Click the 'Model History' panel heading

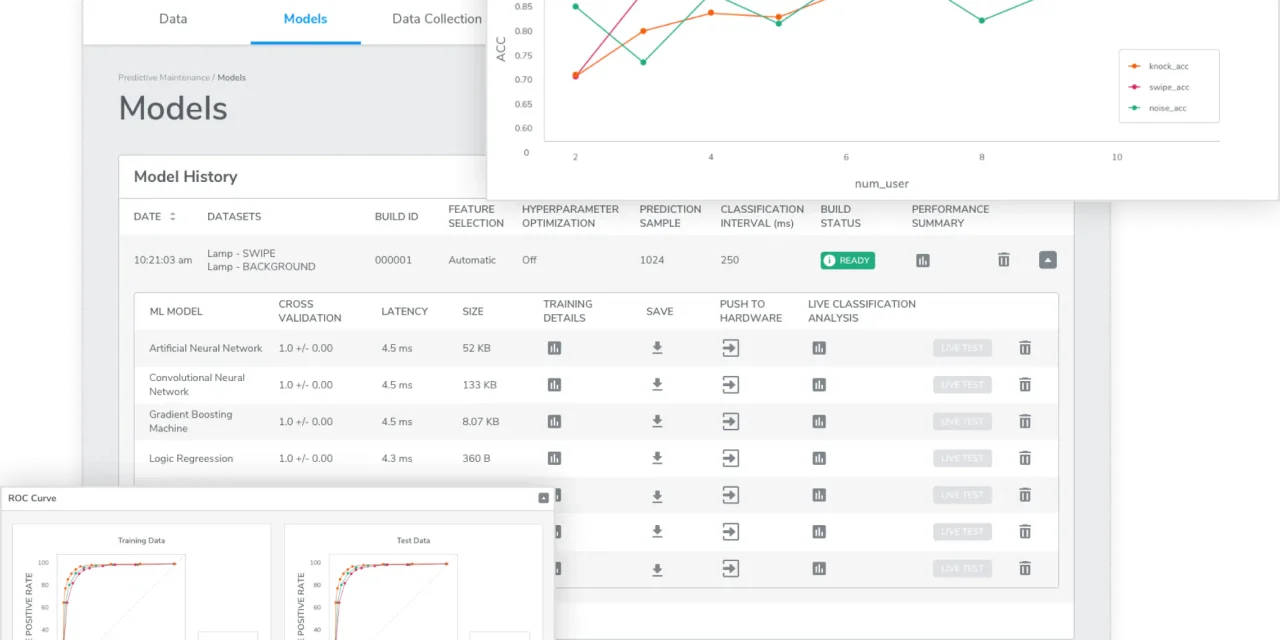(x=186, y=177)
